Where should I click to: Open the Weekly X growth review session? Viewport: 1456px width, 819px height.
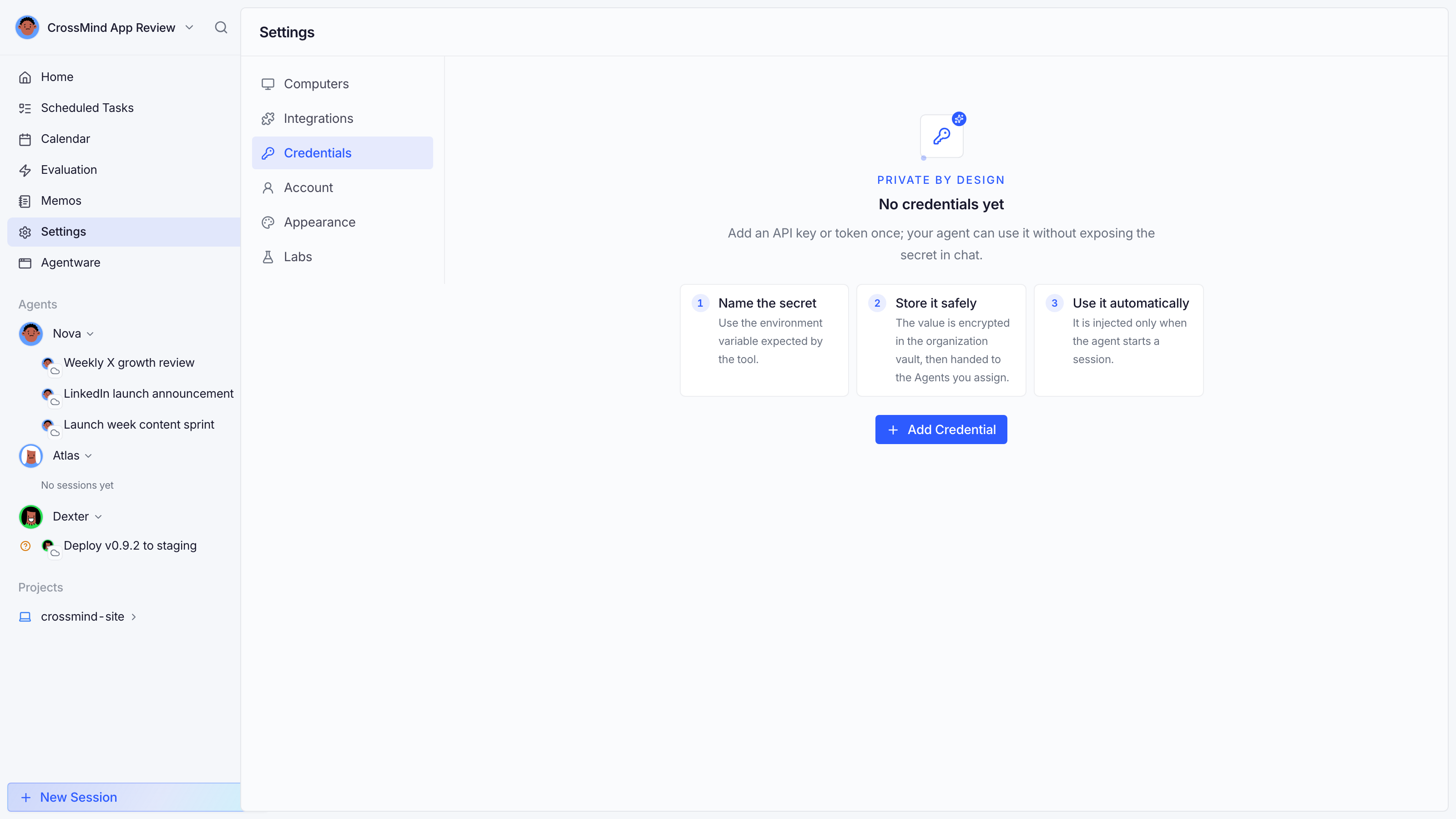pyautogui.click(x=129, y=363)
